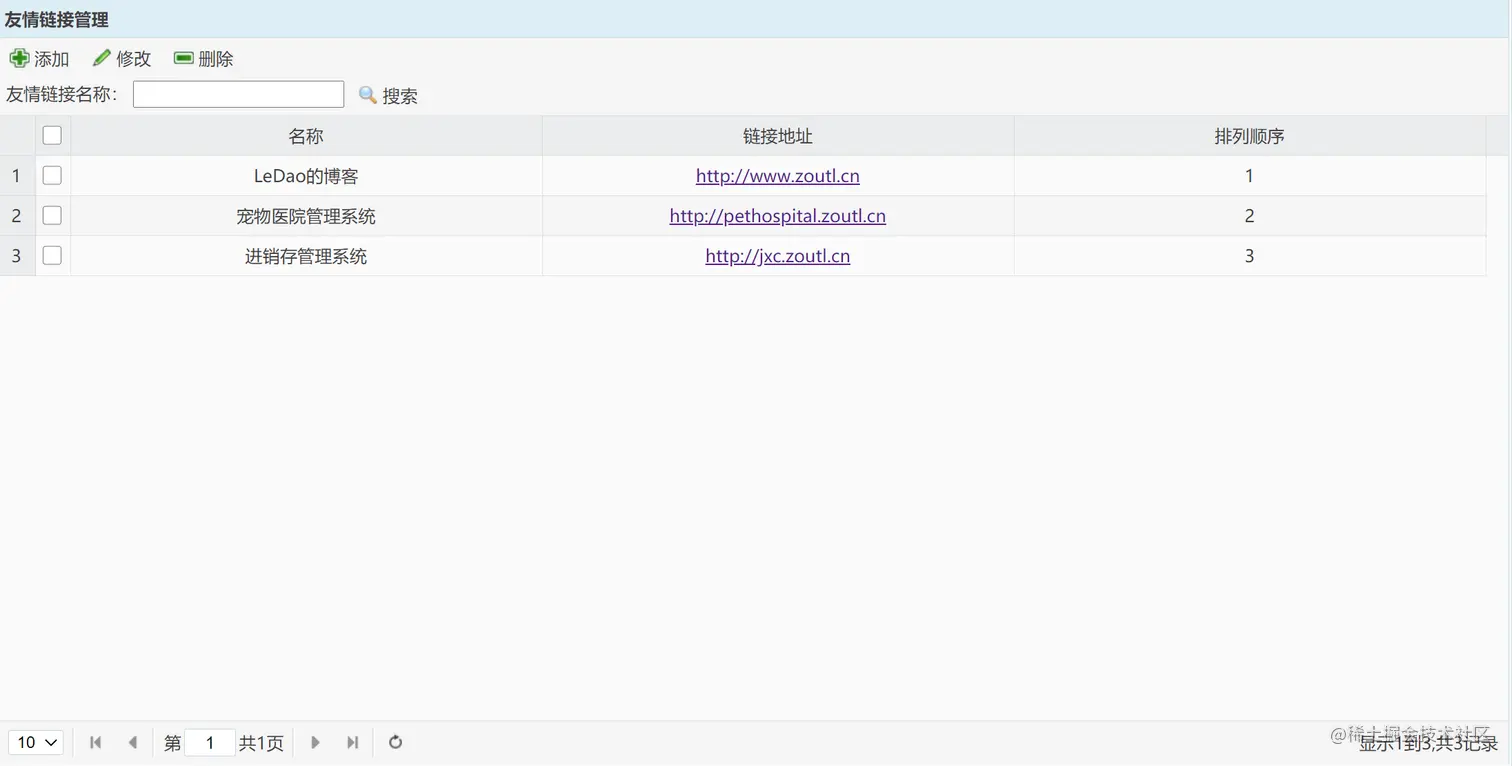Select the 进销存管理系统 name cell
The image size is (1512, 766).
306,256
